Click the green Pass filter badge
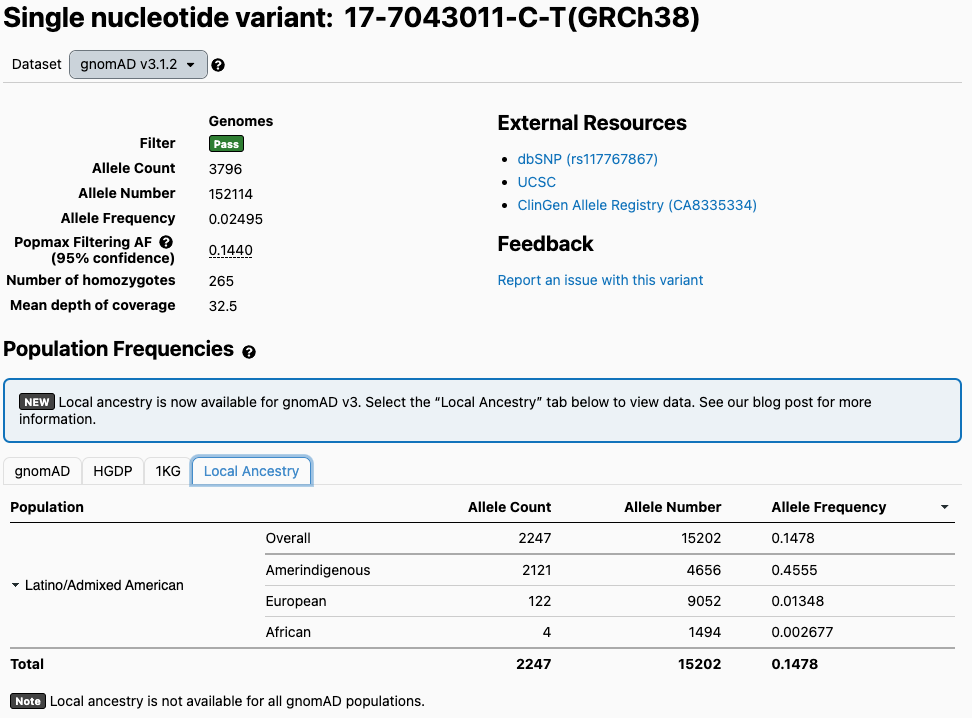972x718 pixels. coord(226,144)
